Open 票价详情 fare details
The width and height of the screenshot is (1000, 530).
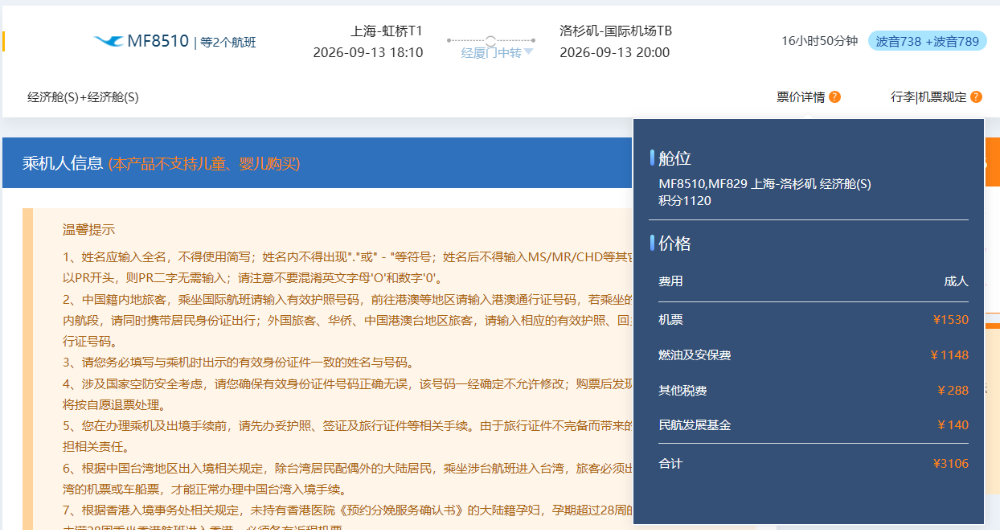(x=800, y=97)
